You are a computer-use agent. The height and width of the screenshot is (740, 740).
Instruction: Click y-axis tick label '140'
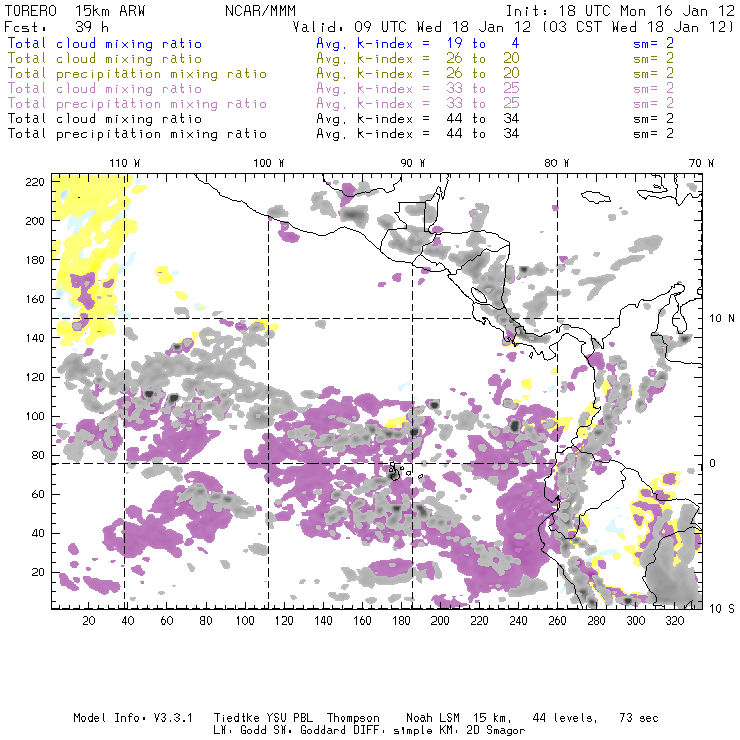click(x=35, y=338)
